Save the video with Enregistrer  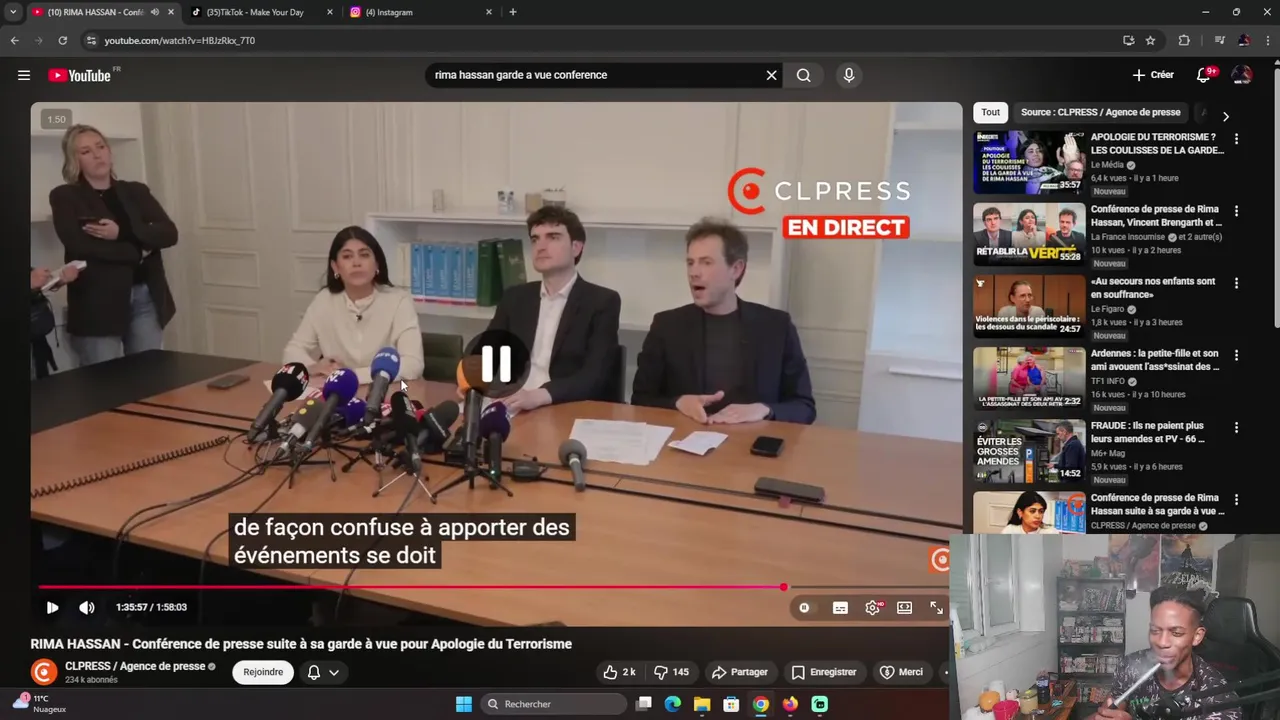tap(824, 672)
